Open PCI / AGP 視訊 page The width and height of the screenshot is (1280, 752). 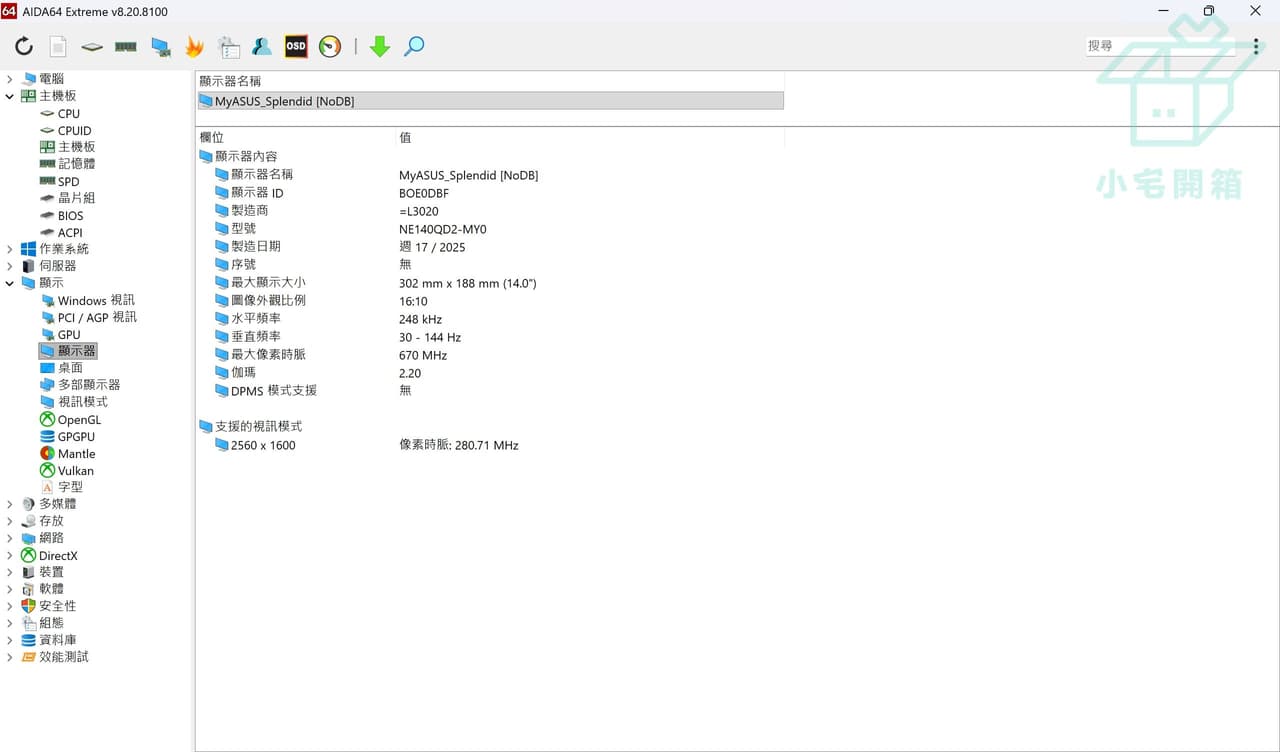point(97,317)
